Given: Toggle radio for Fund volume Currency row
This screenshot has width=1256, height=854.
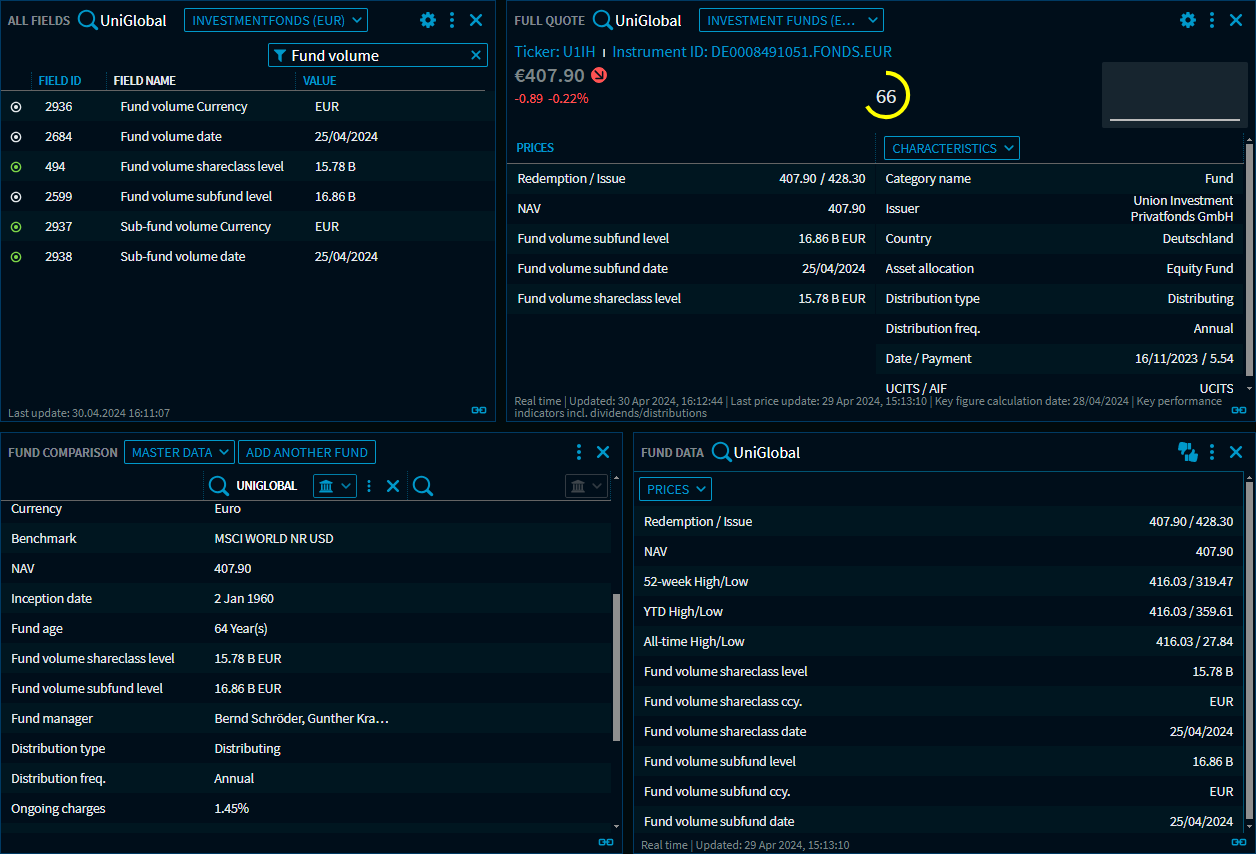Looking at the screenshot, I should pos(16,107).
